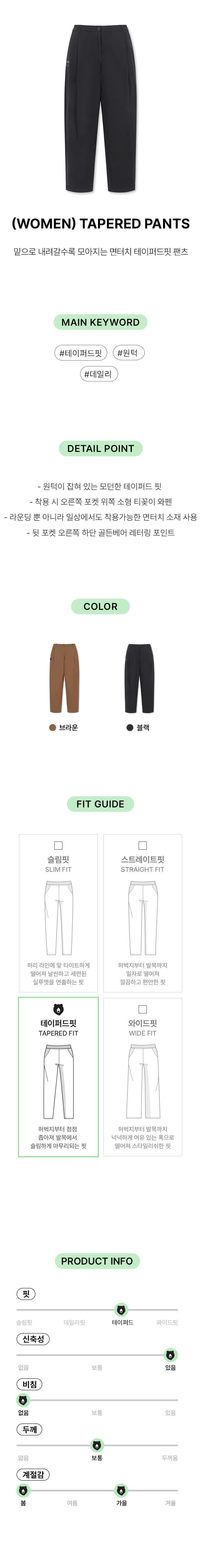Click the FIT GUIDE section label
Viewport: 201px width, 1568px height.
coord(100,804)
